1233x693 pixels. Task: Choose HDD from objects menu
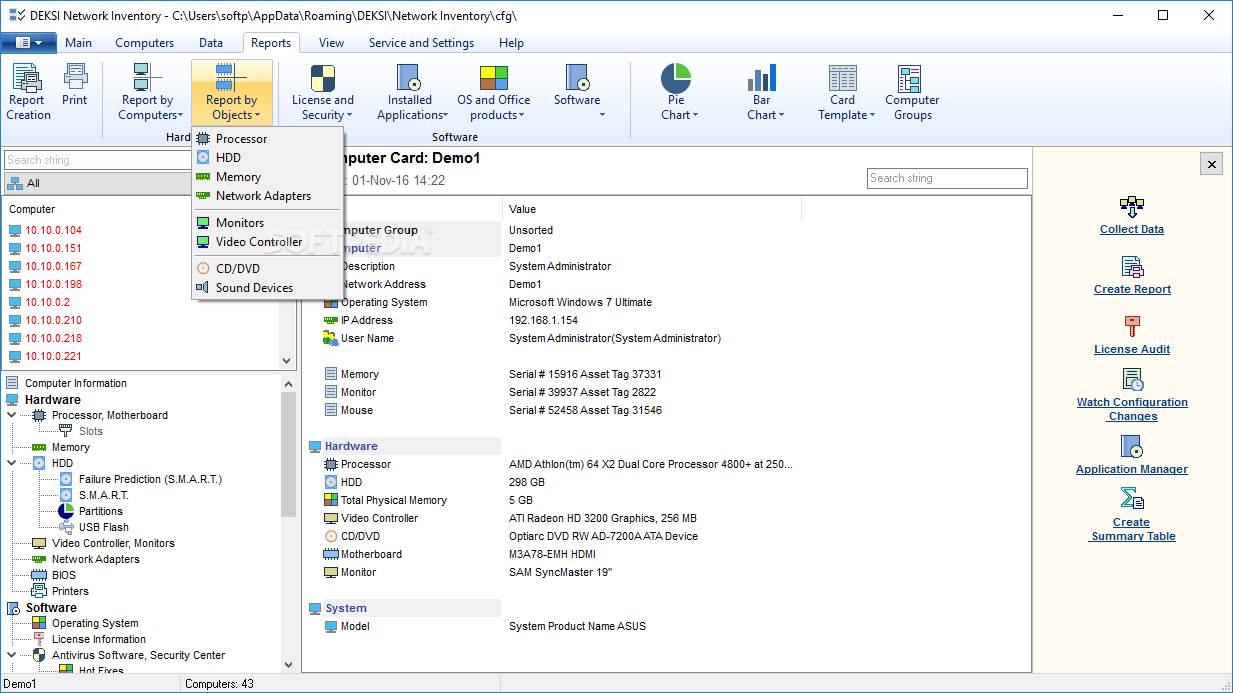pyautogui.click(x=268, y=158)
